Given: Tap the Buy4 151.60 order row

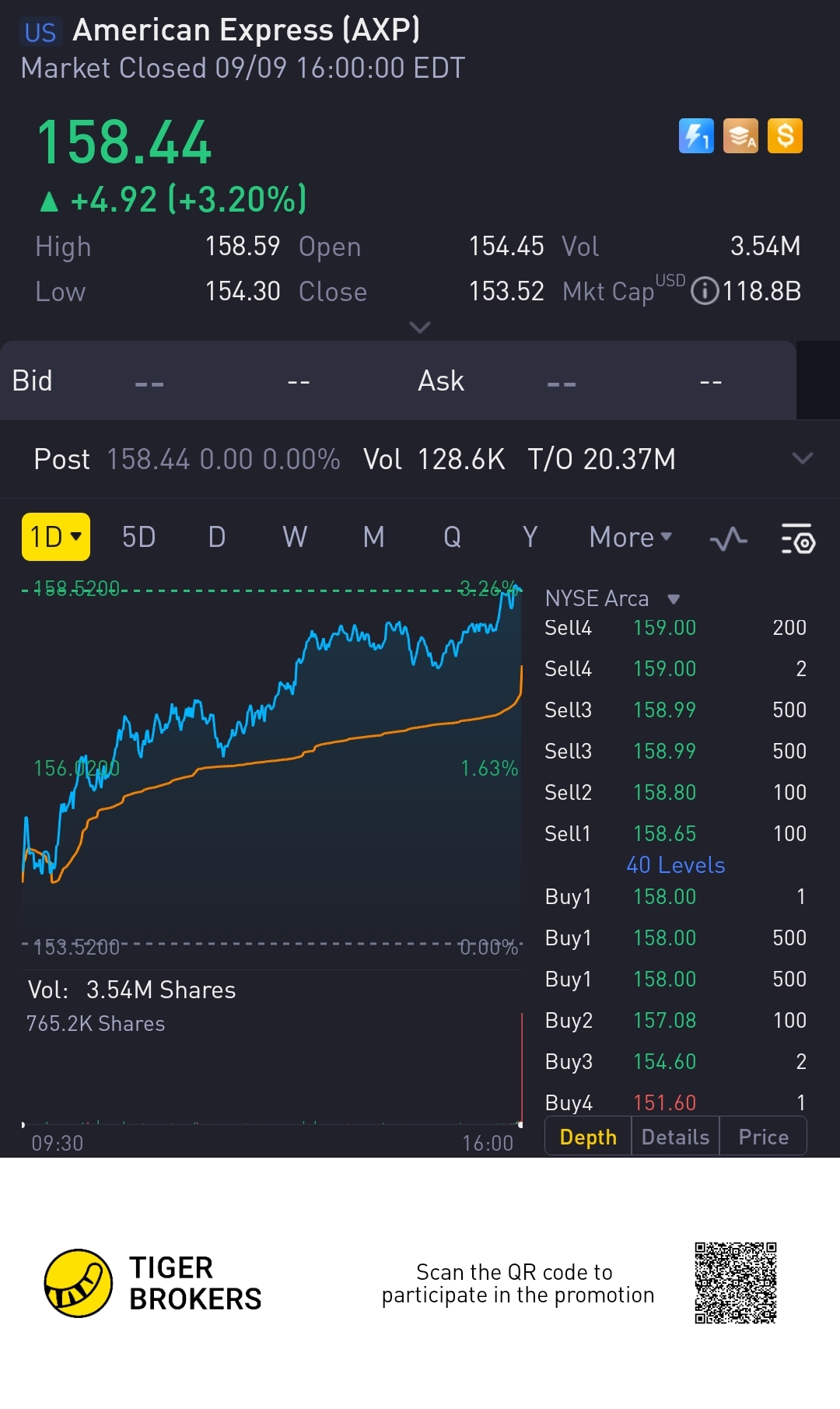Looking at the screenshot, I should click(x=675, y=1102).
